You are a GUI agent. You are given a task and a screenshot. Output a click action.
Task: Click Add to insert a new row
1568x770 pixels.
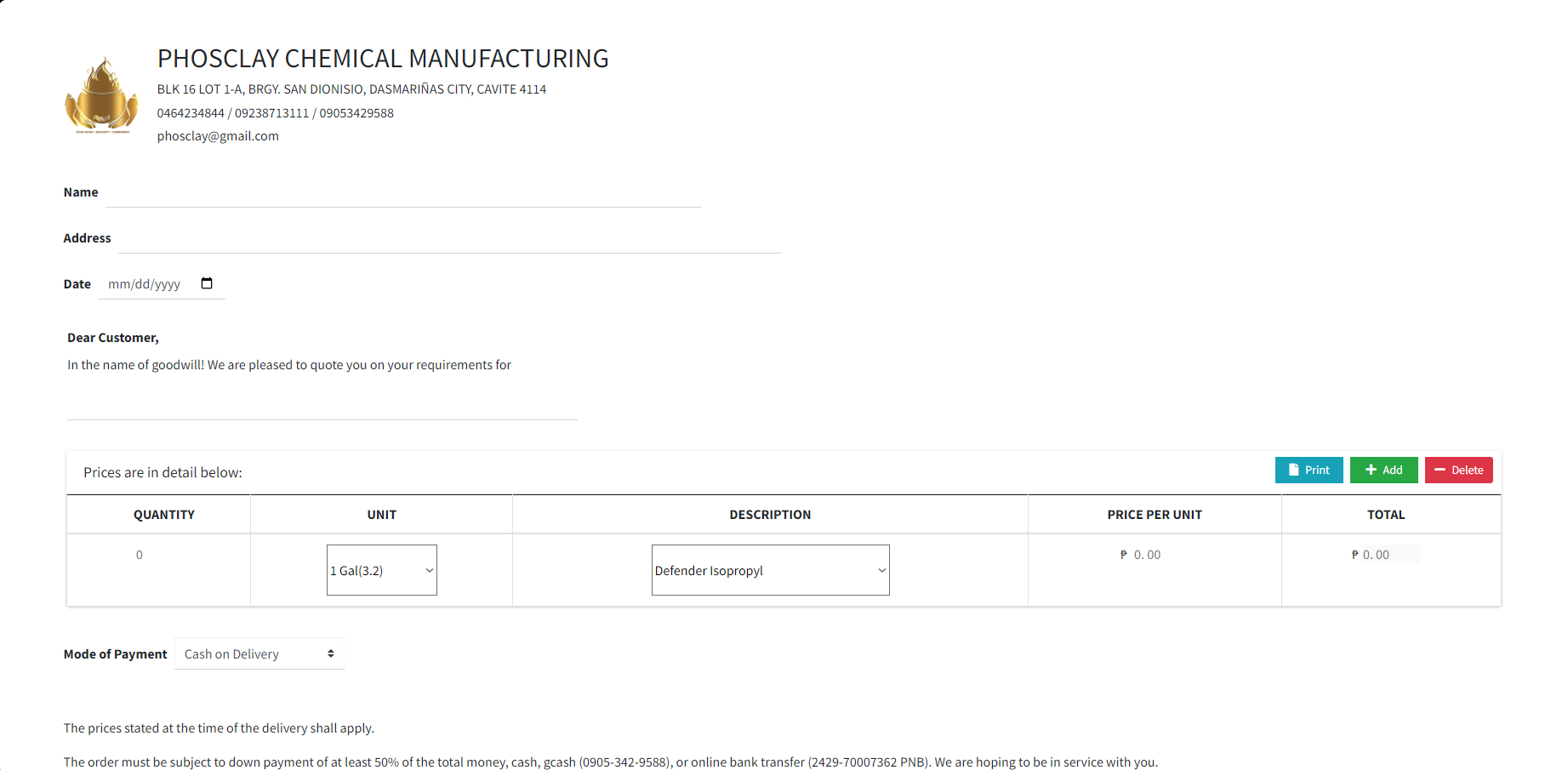[x=1383, y=470]
